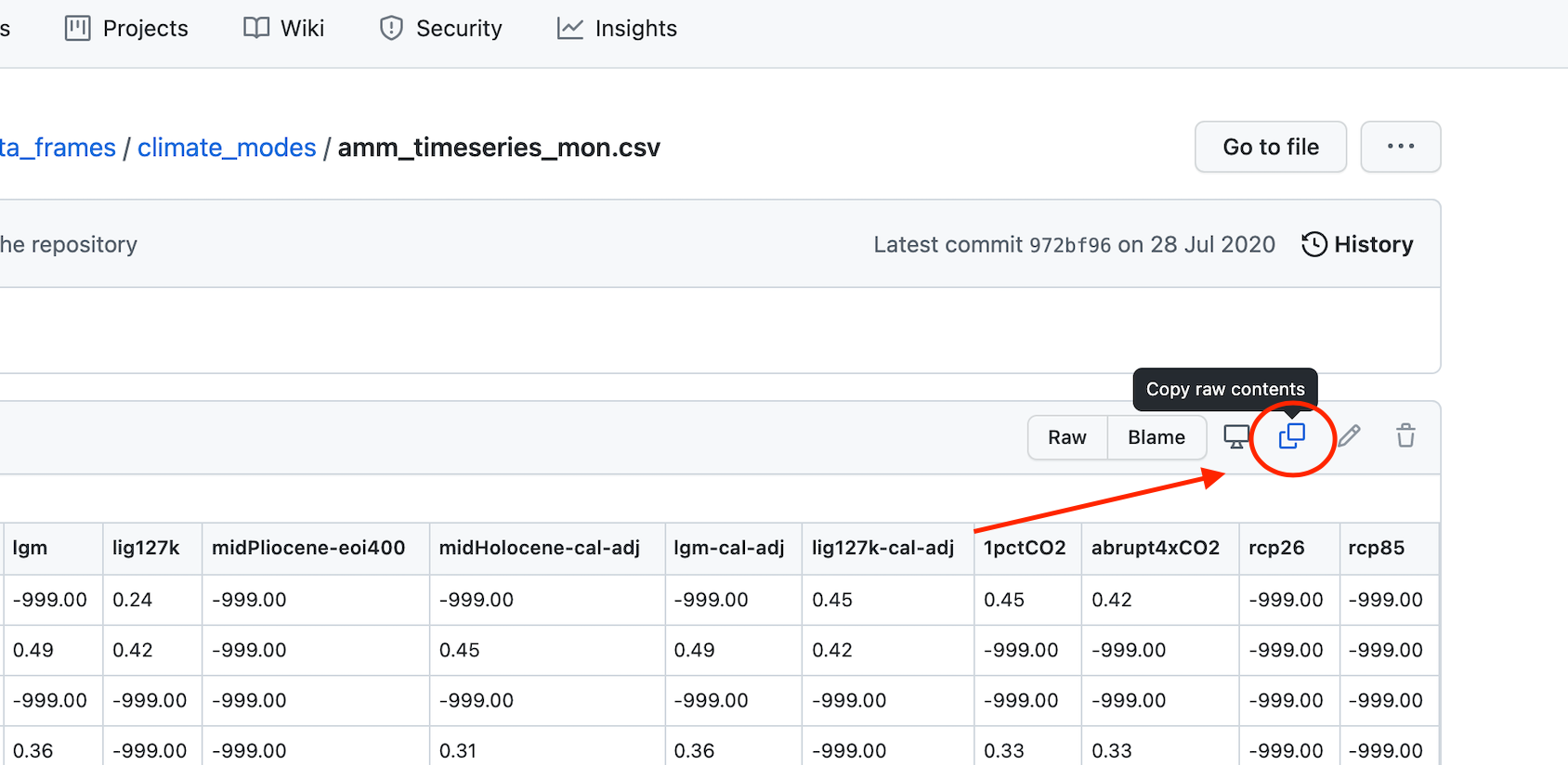
Task: Click the midPliocene-eoi400 column header
Action: tap(308, 548)
